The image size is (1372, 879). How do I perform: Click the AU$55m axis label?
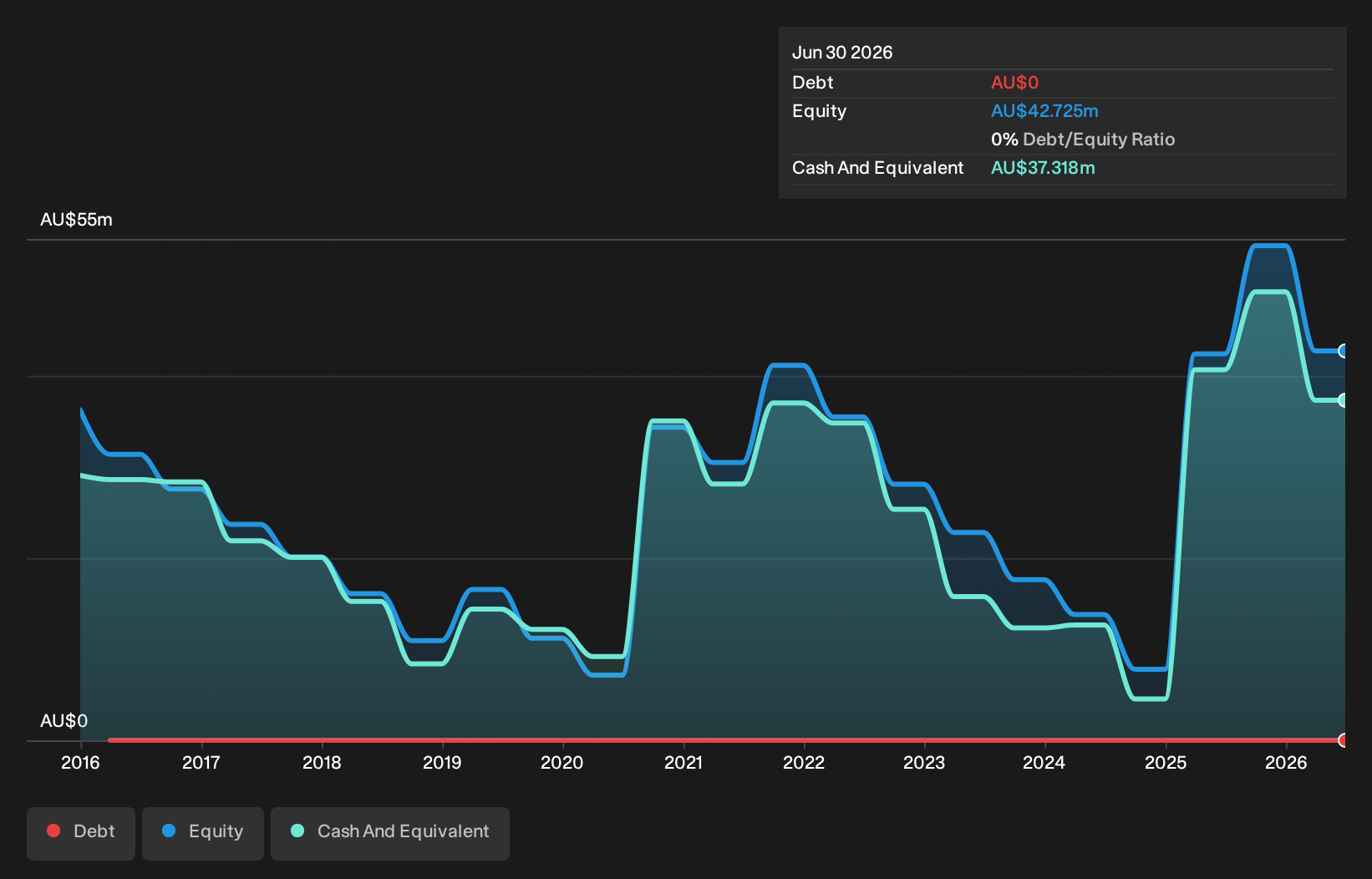[x=76, y=220]
